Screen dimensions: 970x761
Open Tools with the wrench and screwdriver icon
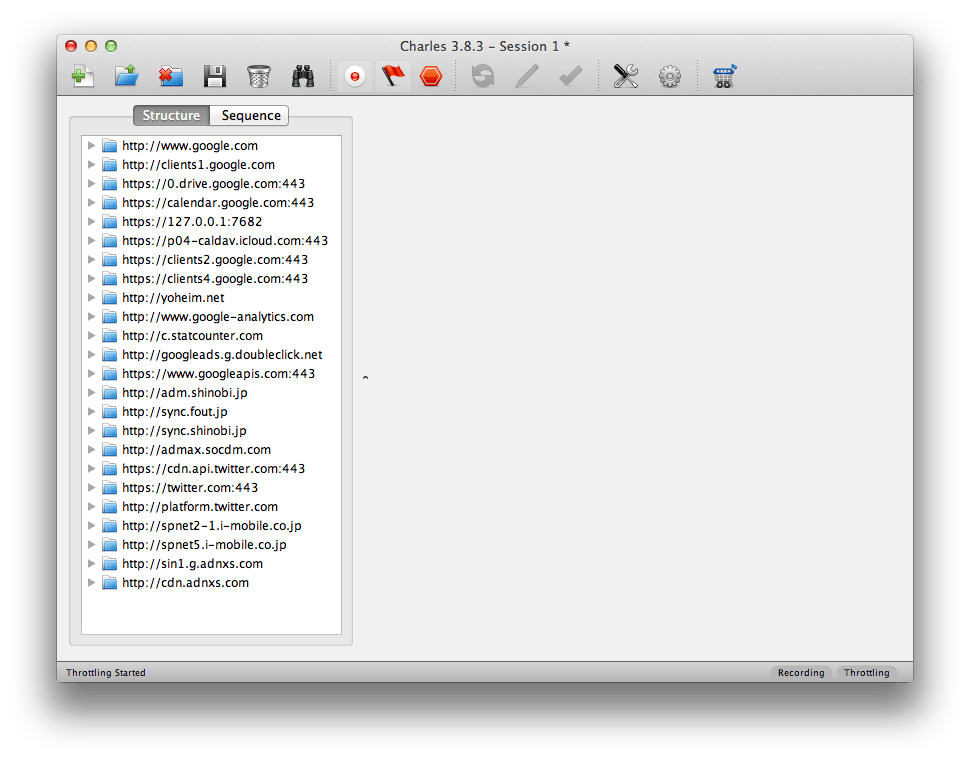pyautogui.click(x=625, y=76)
